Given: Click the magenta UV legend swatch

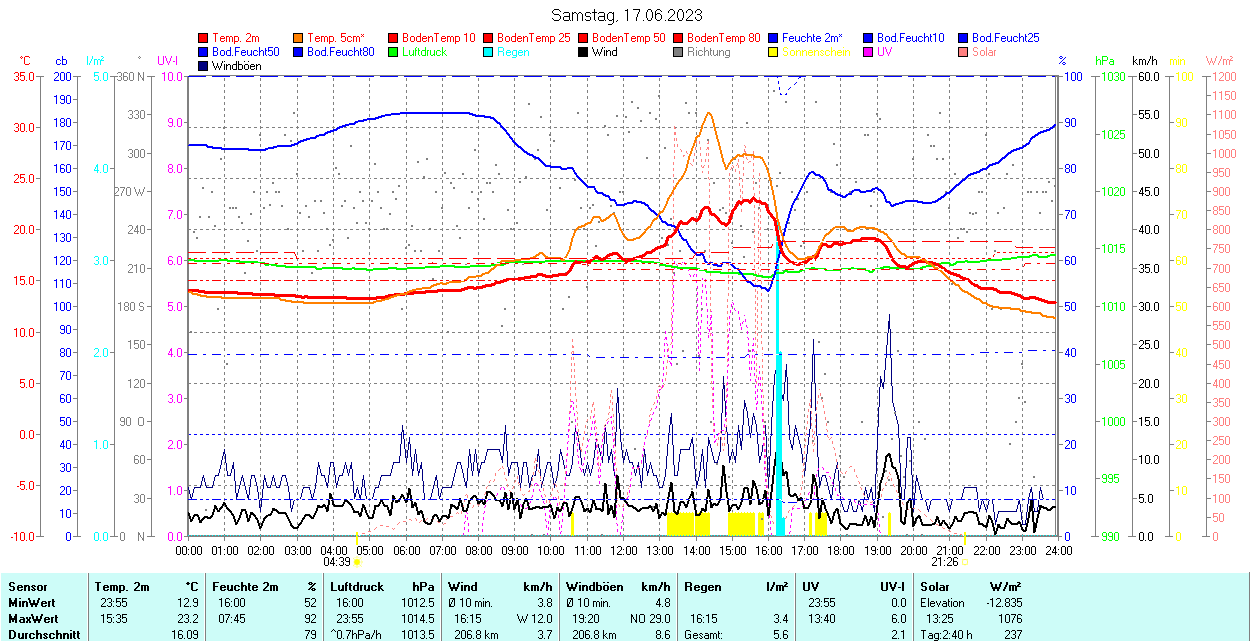Looking at the screenshot, I should (x=869, y=52).
